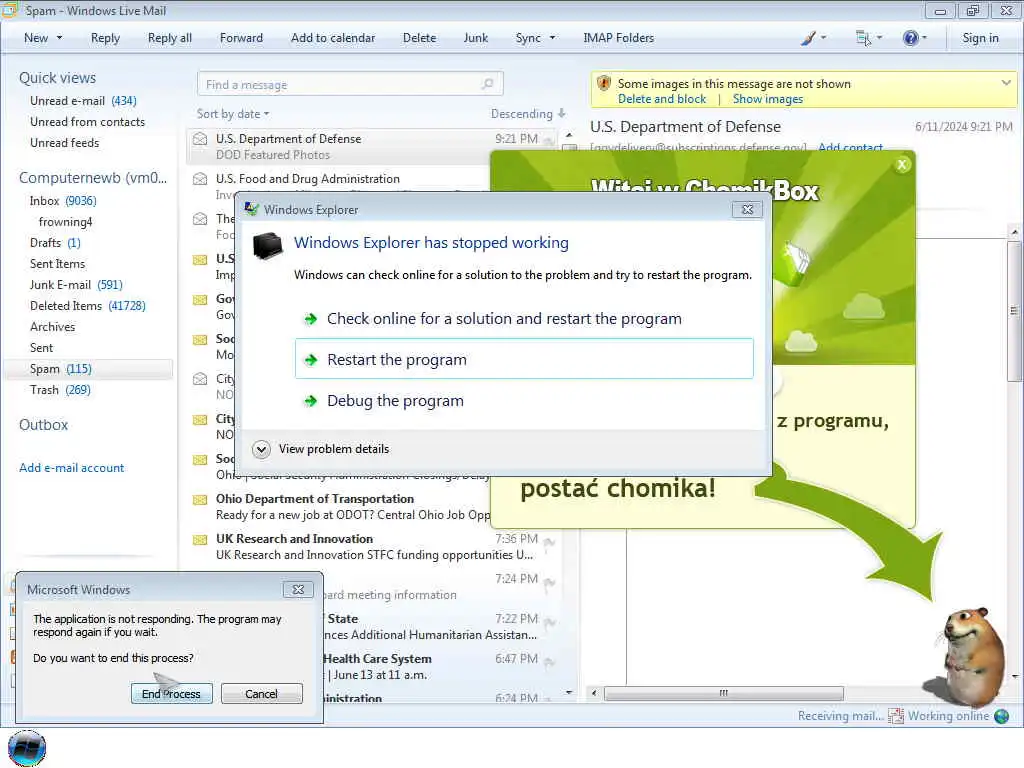
Task: Click envelope icon of U.S. Department of Defense message
Action: pyautogui.click(x=200, y=139)
